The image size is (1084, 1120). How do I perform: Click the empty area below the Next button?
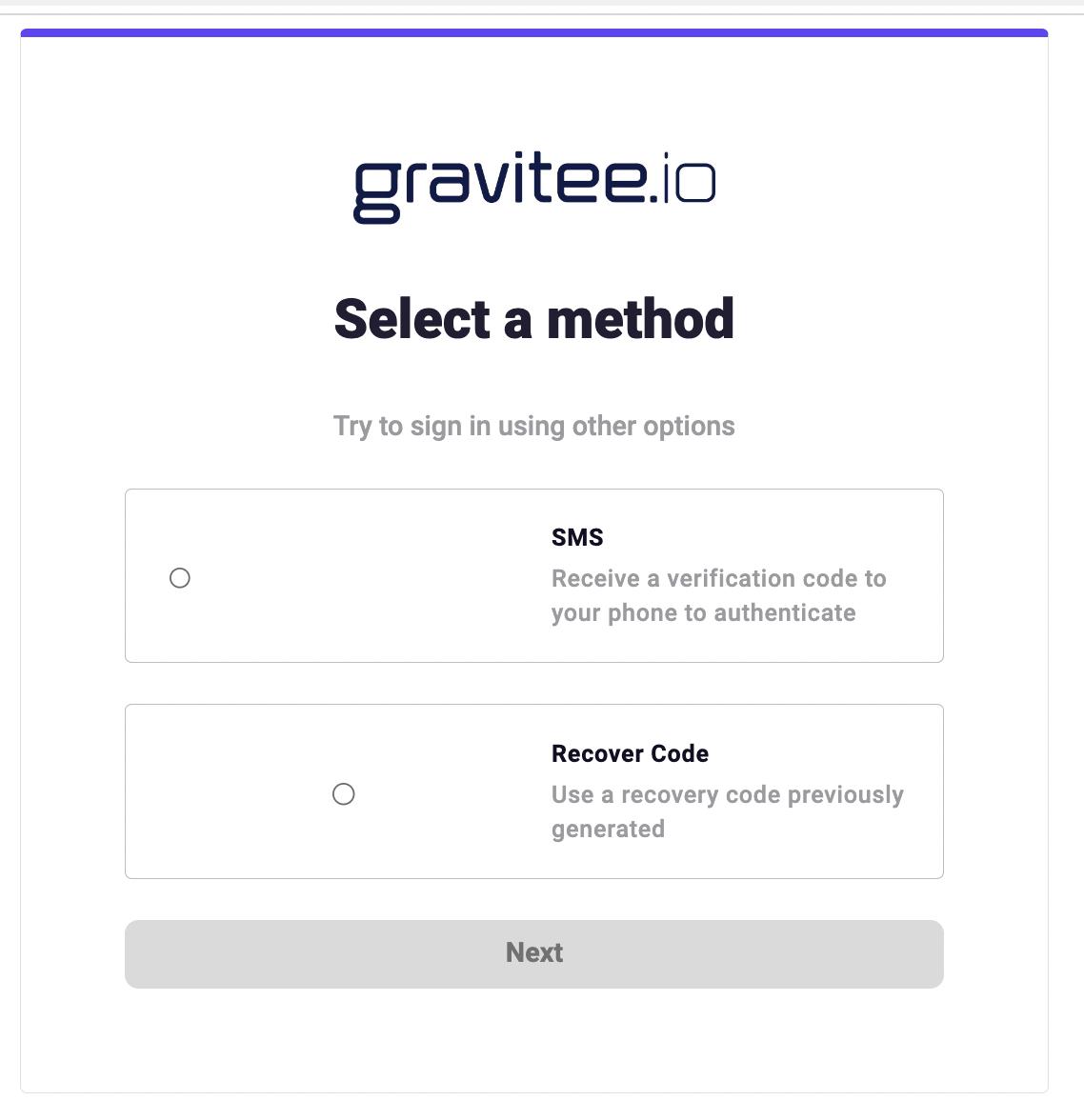point(533,1038)
